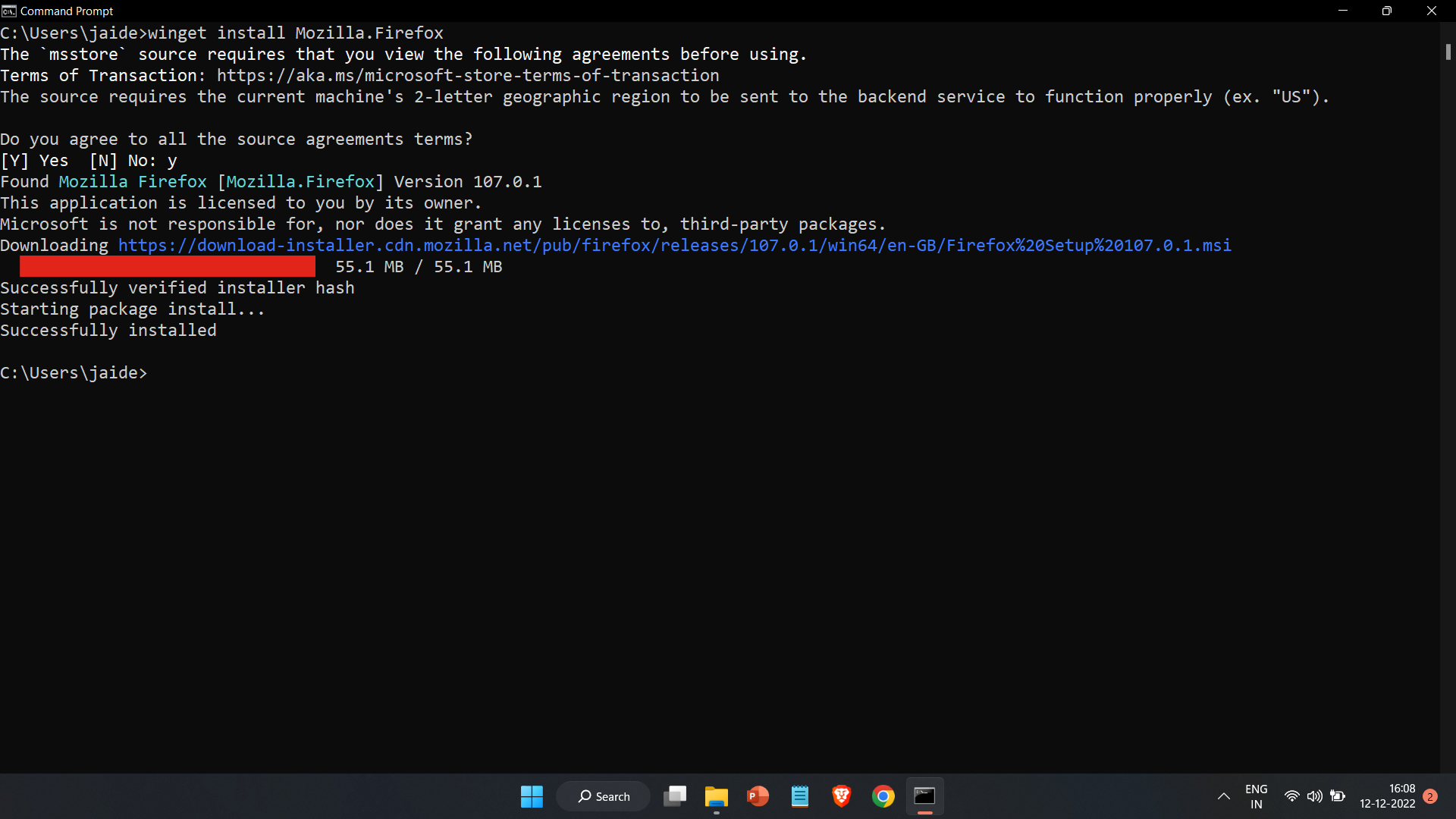Viewport: 1456px width, 819px height.
Task: Click 'This application is licensed' line
Action: [x=241, y=203]
